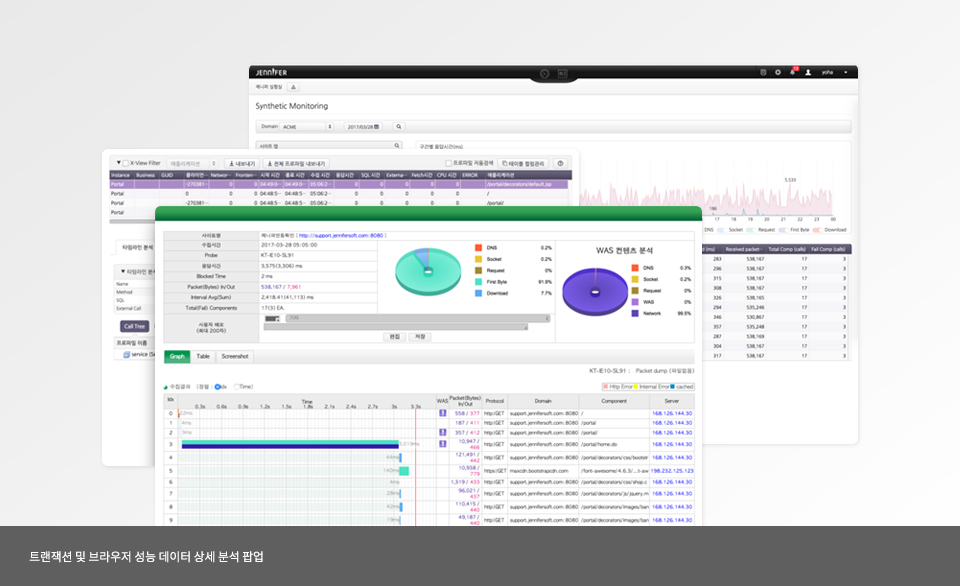Open settings via the gear icon
This screenshot has height=586, width=960.
[778, 72]
